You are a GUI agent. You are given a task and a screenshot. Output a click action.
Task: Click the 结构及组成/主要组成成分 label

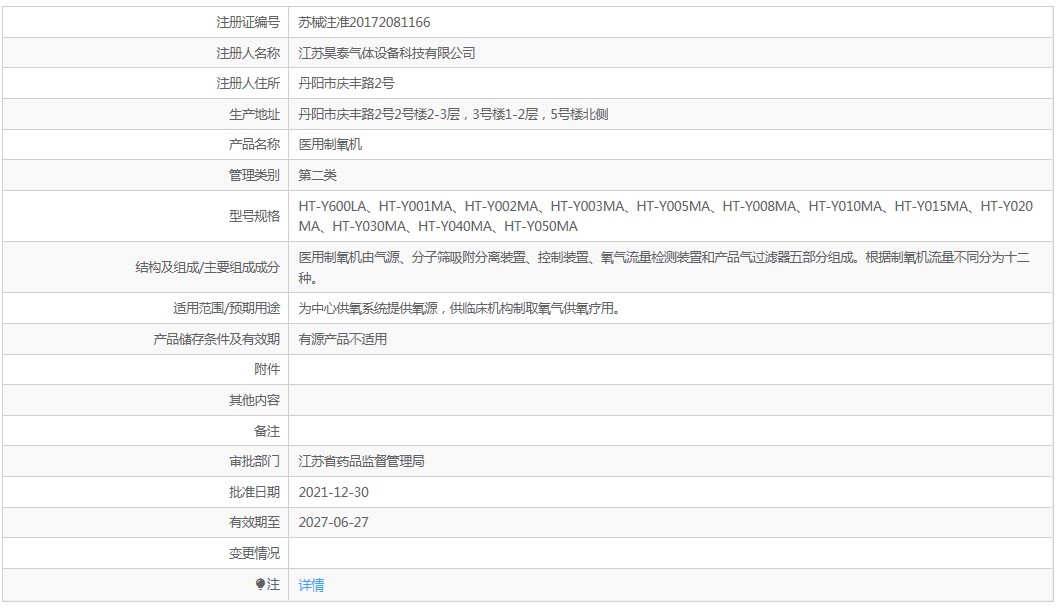pyautogui.click(x=208, y=267)
